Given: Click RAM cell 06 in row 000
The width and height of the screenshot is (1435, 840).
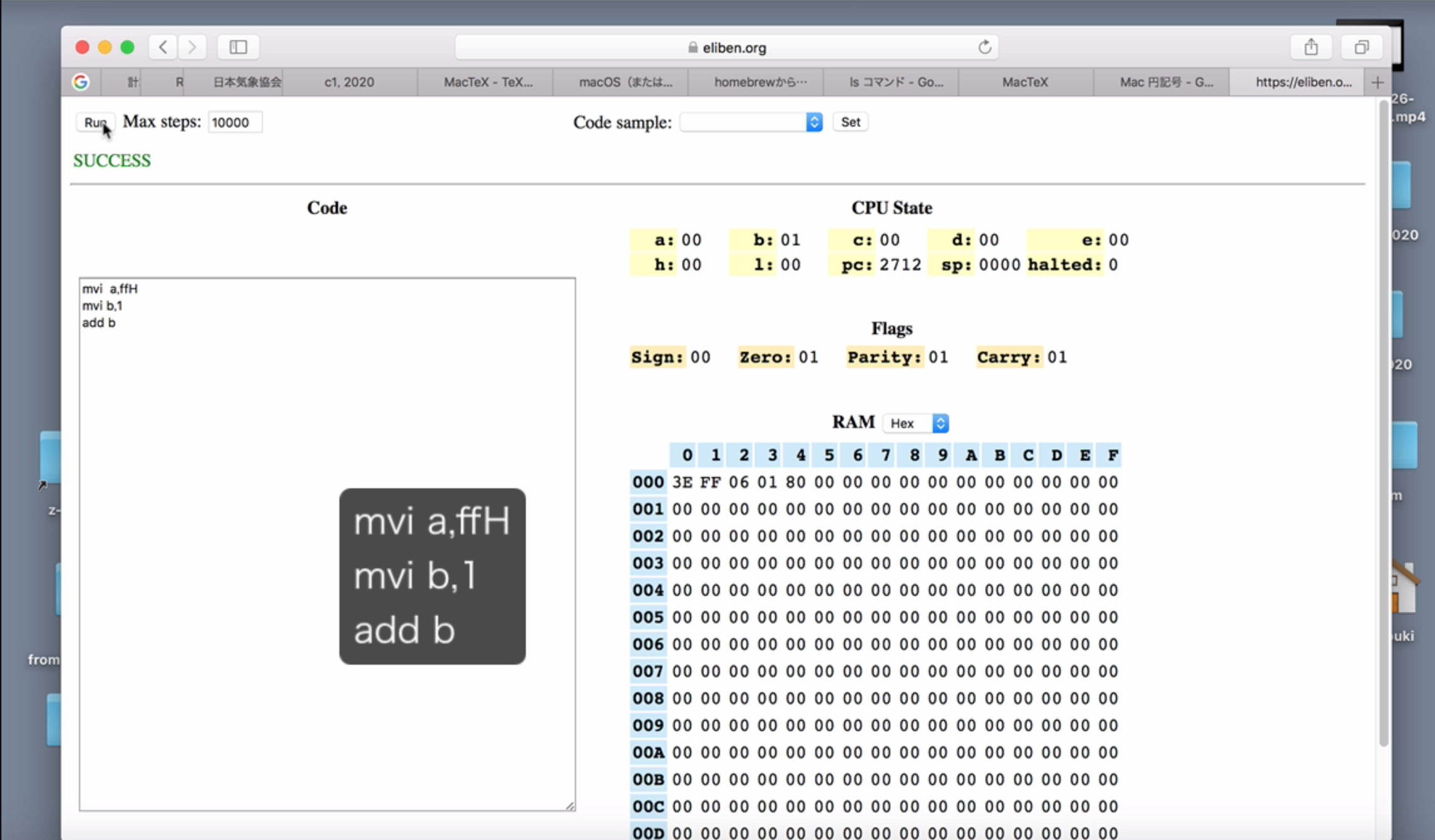Looking at the screenshot, I should point(739,482).
